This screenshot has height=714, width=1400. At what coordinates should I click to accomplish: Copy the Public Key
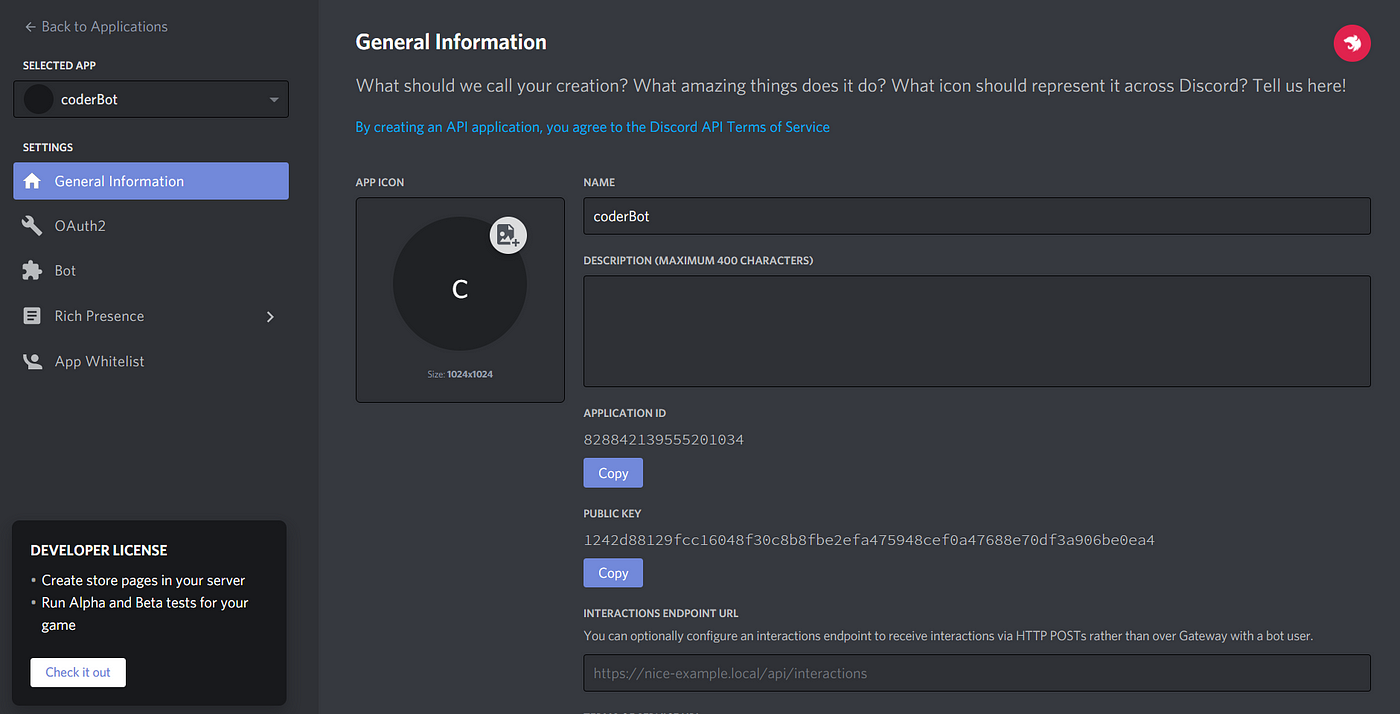pyautogui.click(x=613, y=573)
